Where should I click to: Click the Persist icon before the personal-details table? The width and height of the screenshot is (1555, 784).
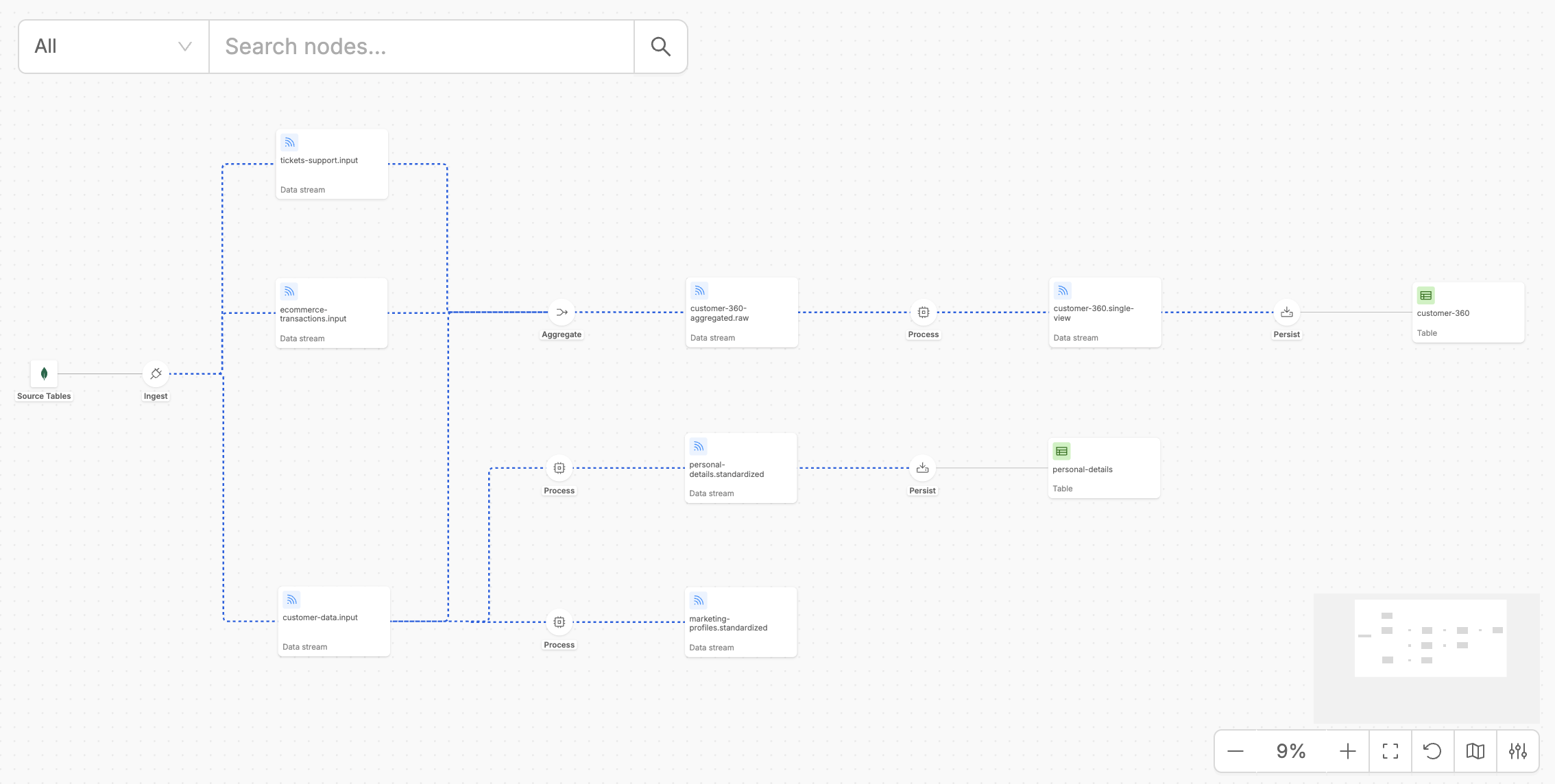click(x=922, y=468)
